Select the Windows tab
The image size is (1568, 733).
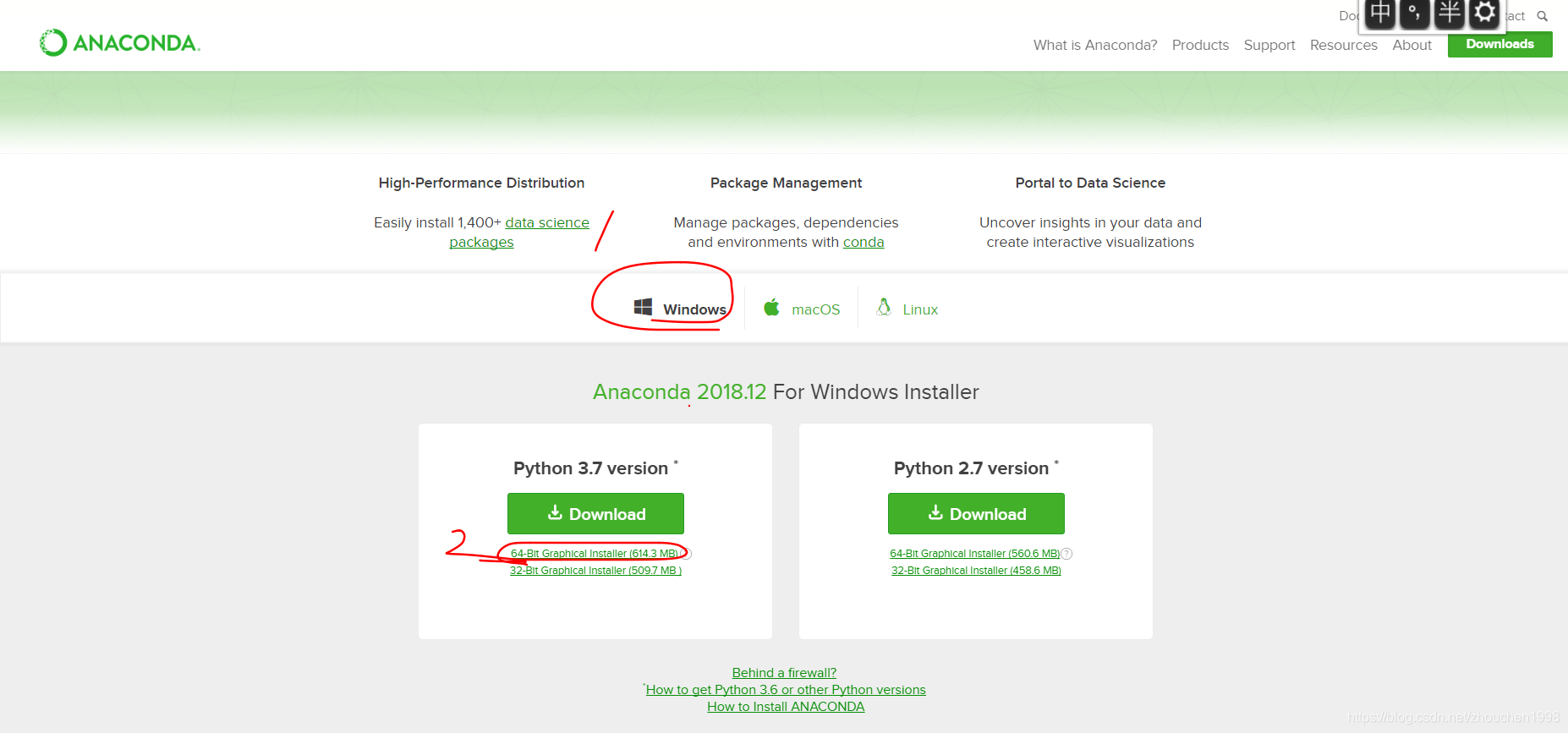680,309
